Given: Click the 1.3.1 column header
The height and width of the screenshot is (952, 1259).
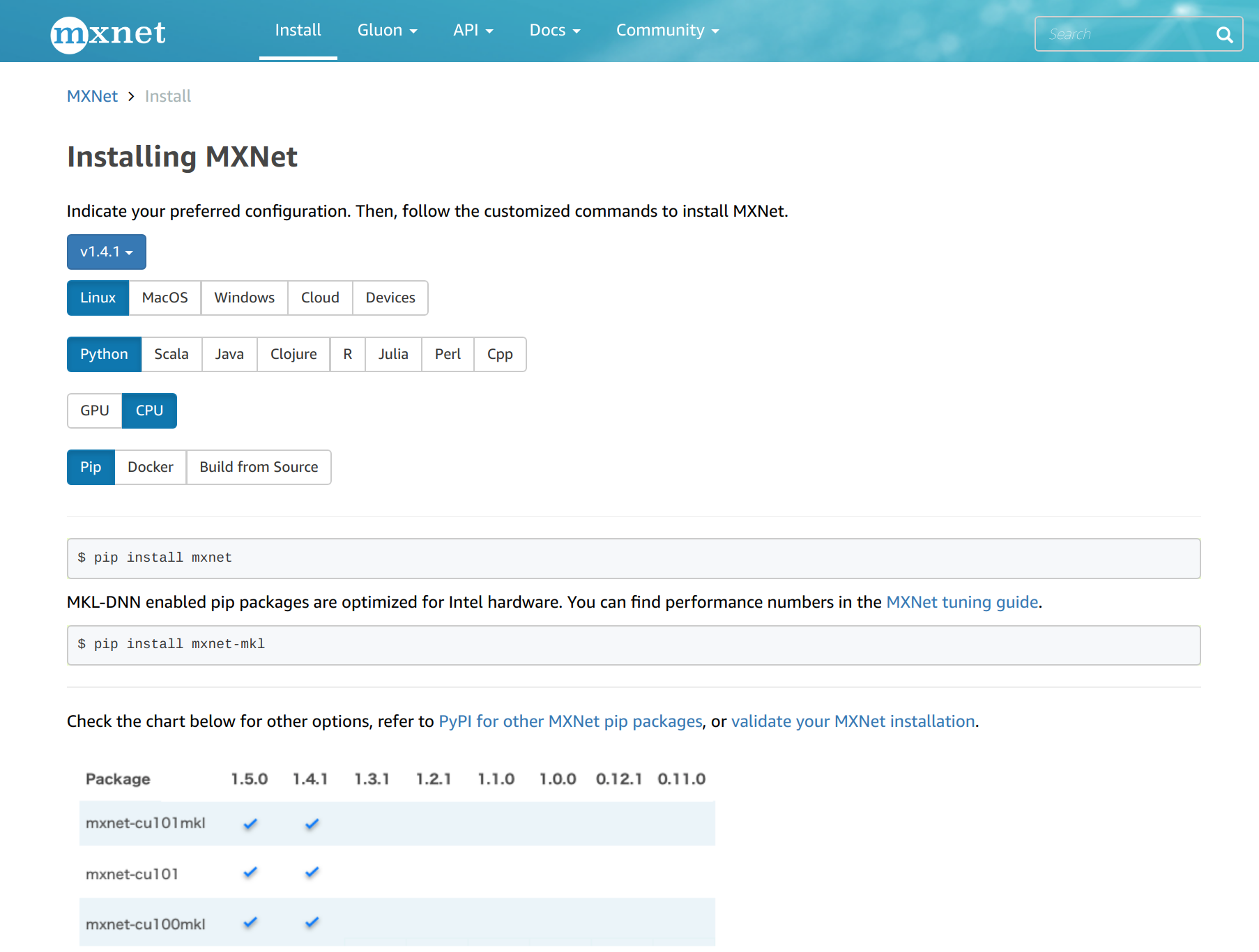Looking at the screenshot, I should (372, 779).
